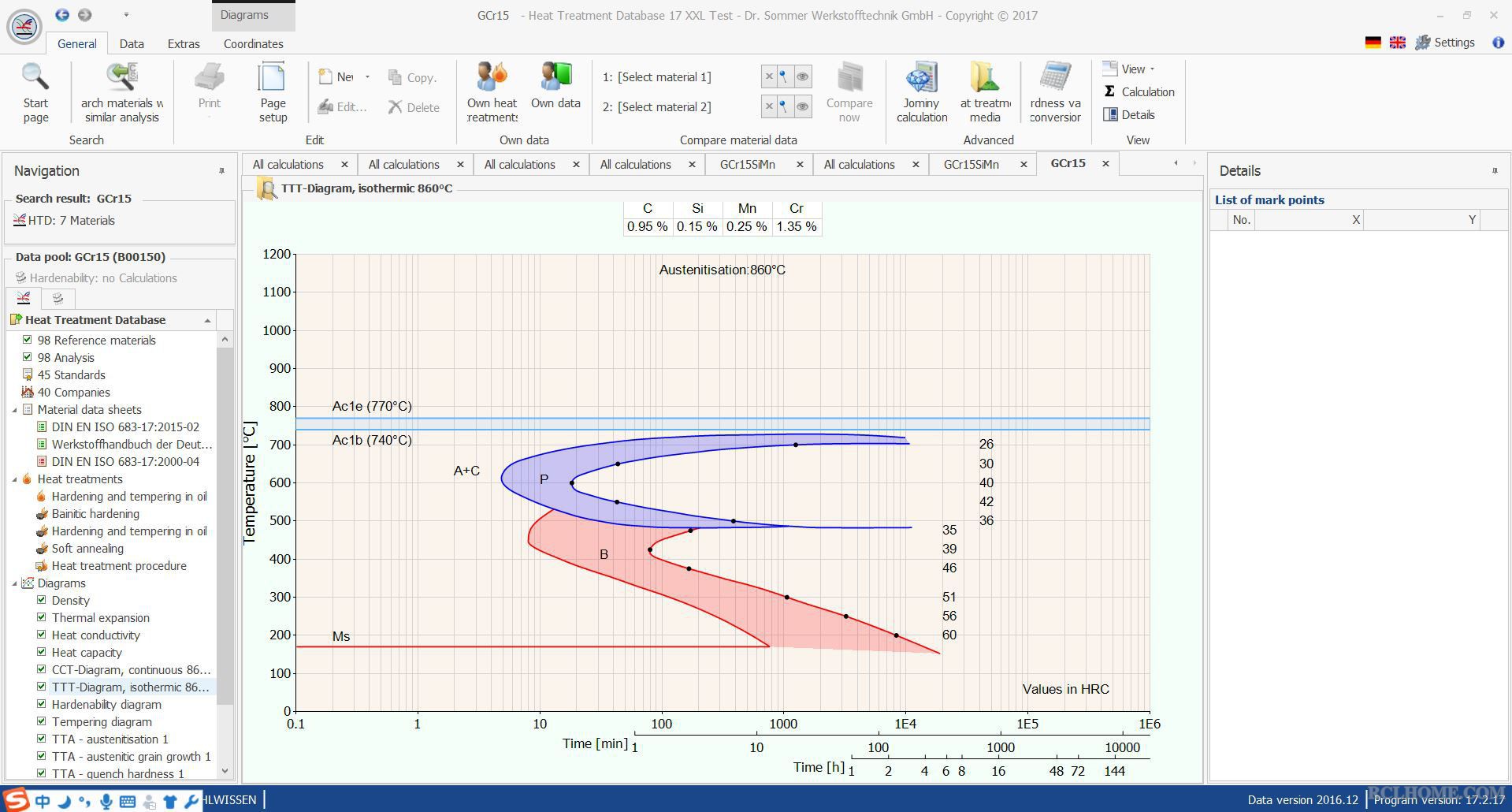Toggle the 98 Reference materials checkbox
Viewport: 1512px width, 812px height.
point(28,340)
